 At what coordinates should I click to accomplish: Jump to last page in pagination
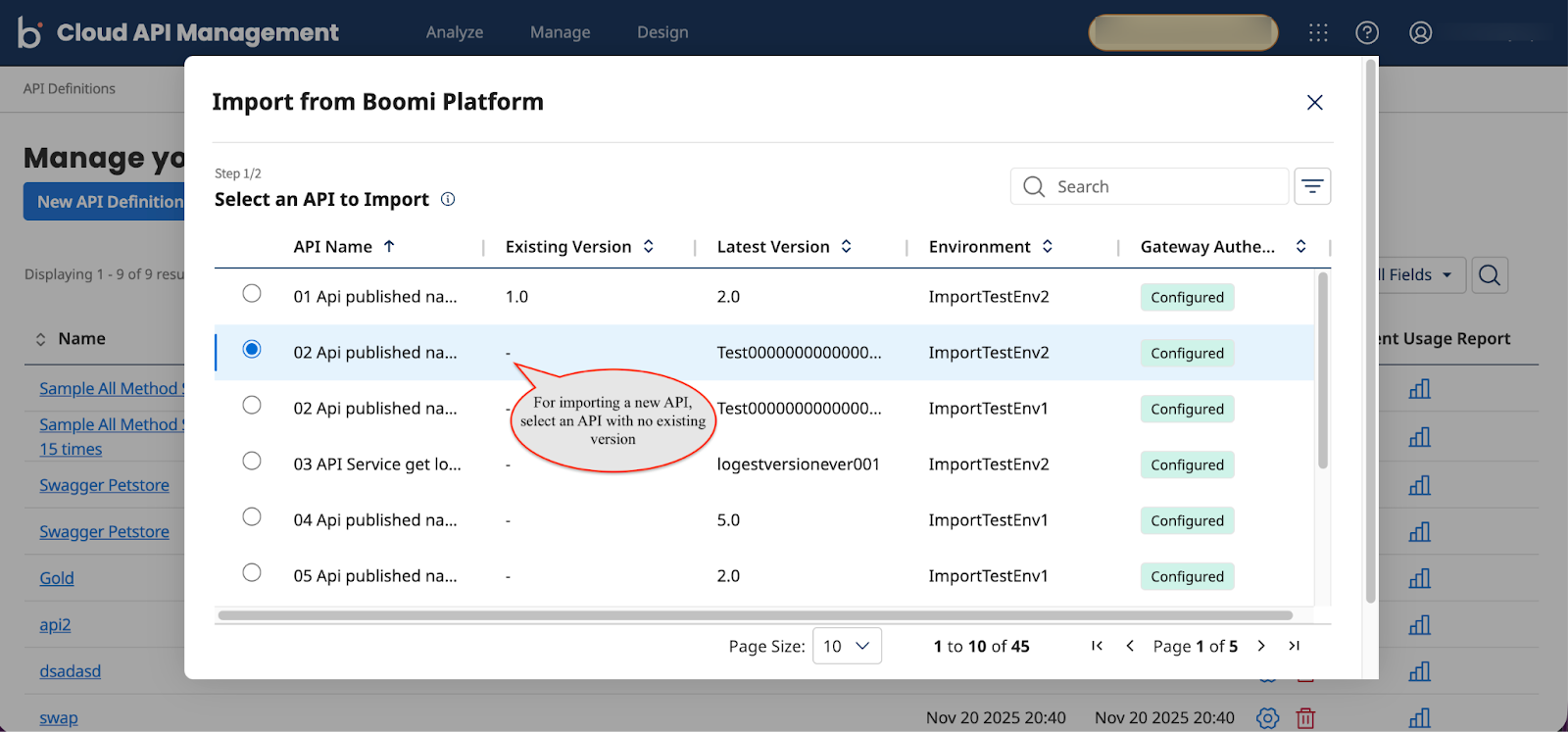point(1295,646)
